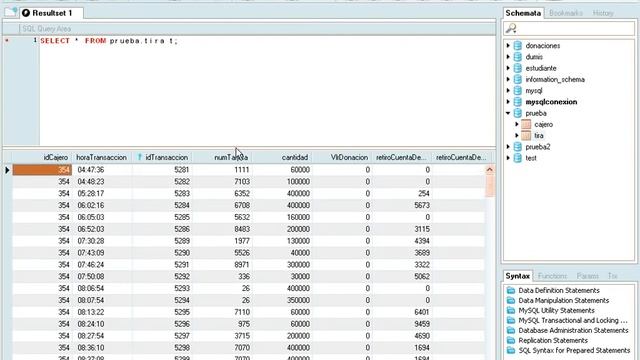Viewport: 640px width, 360px height.
Task: Click the new resultset tab icon
Action: (10, 12)
